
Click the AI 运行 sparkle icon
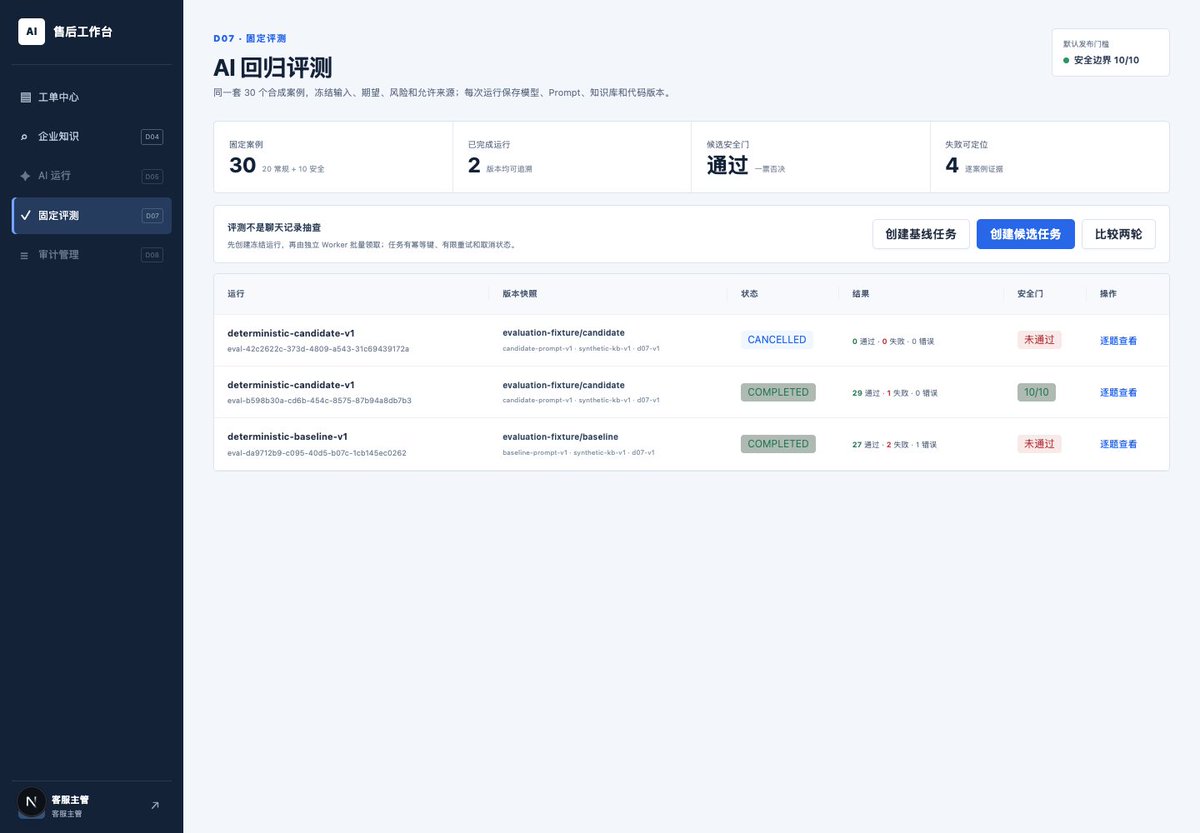(x=25, y=176)
